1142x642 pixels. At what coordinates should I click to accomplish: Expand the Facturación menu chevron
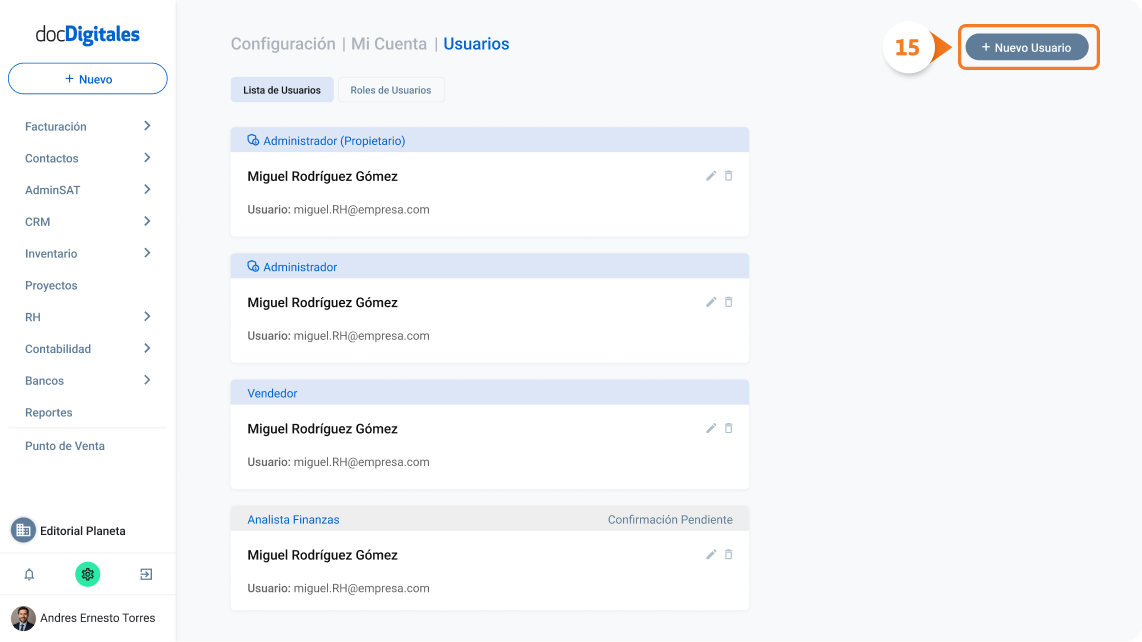coord(147,126)
